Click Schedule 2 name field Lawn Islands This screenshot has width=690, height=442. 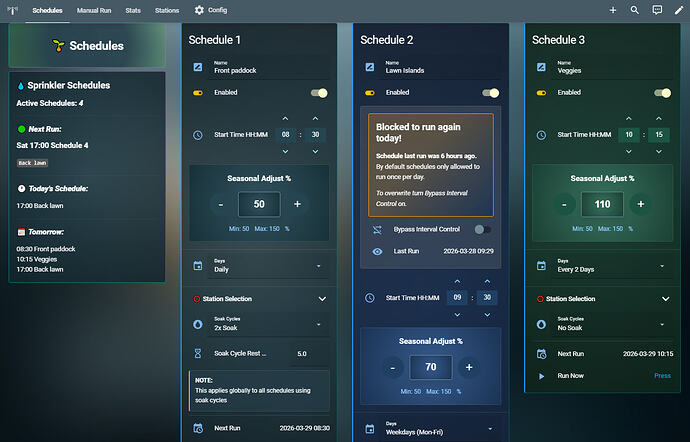point(440,67)
